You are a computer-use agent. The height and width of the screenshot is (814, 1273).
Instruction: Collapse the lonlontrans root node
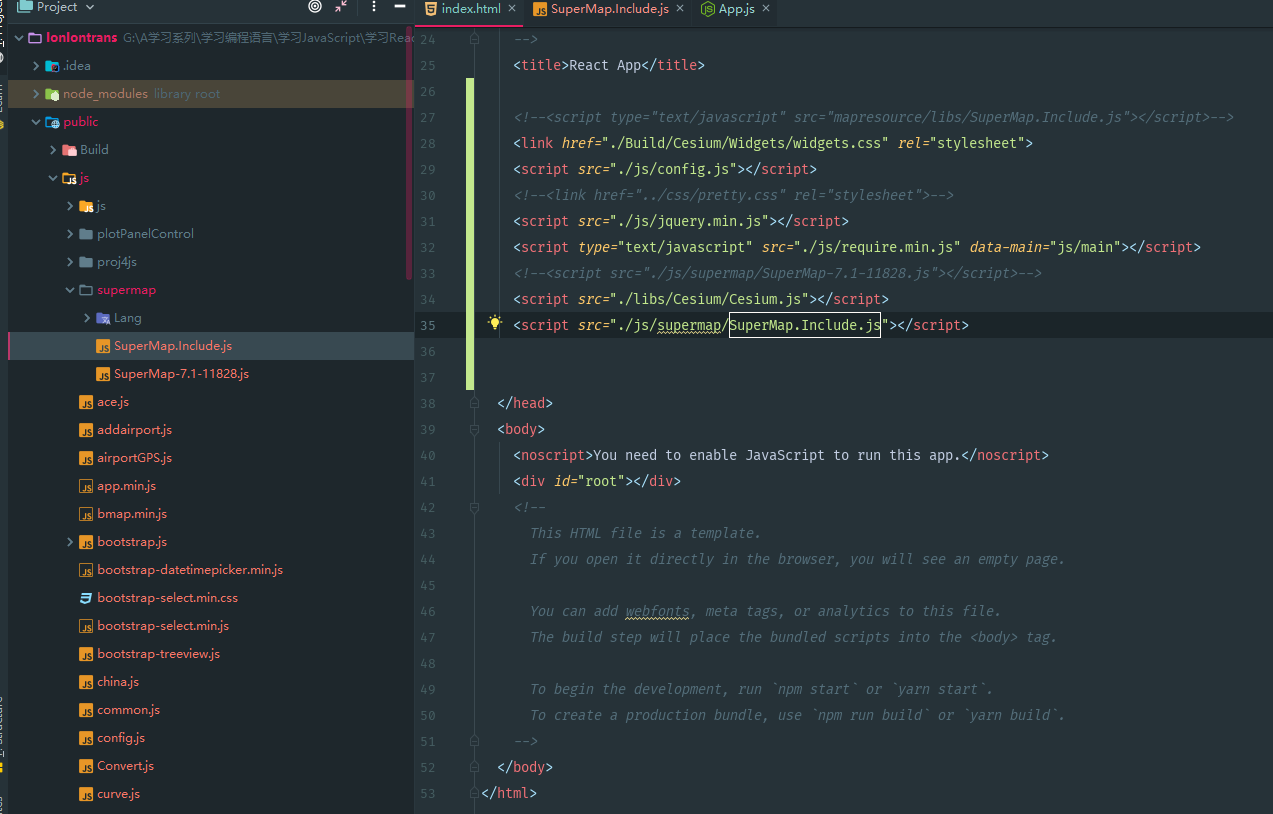(x=19, y=38)
